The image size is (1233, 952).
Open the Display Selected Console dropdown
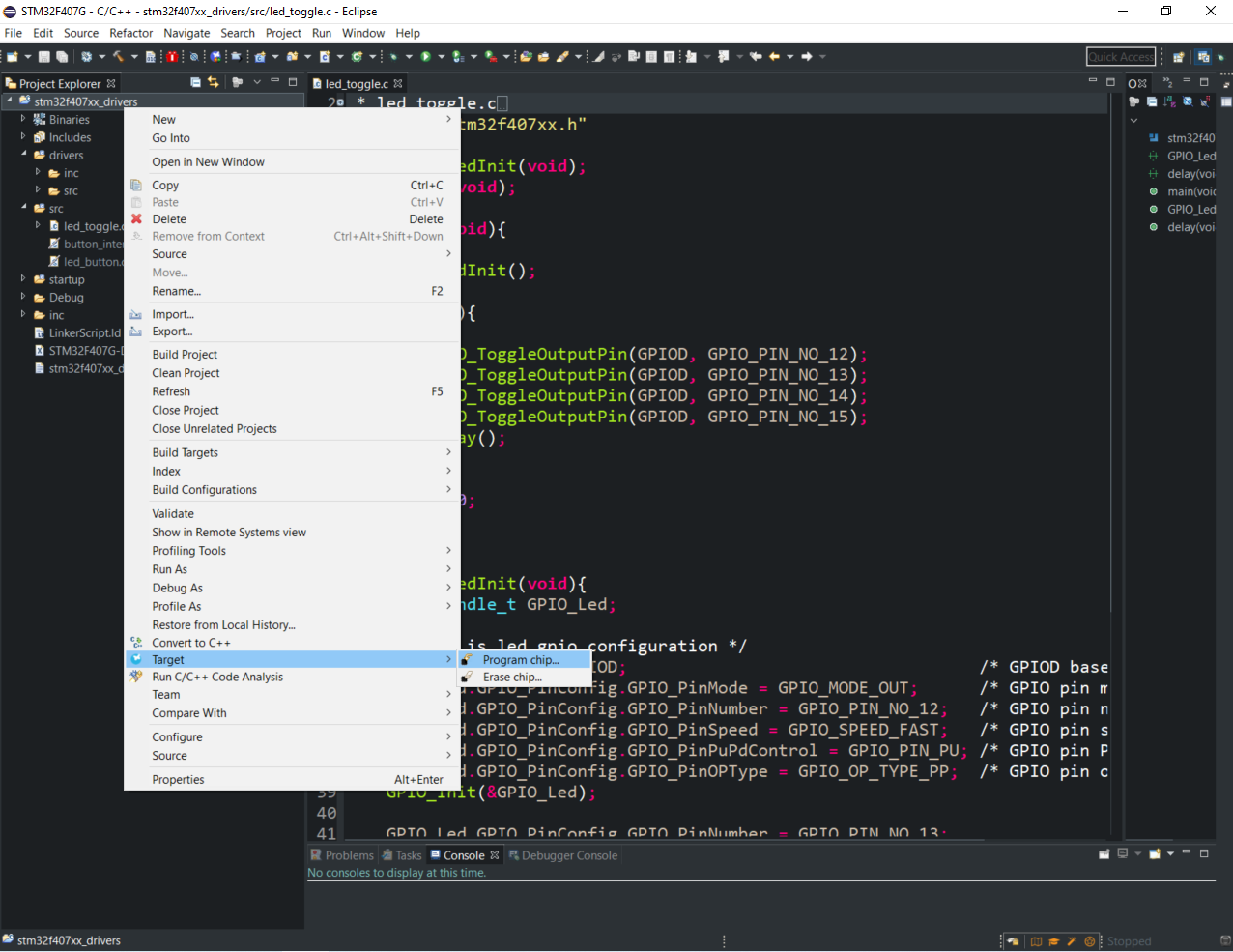[1137, 854]
